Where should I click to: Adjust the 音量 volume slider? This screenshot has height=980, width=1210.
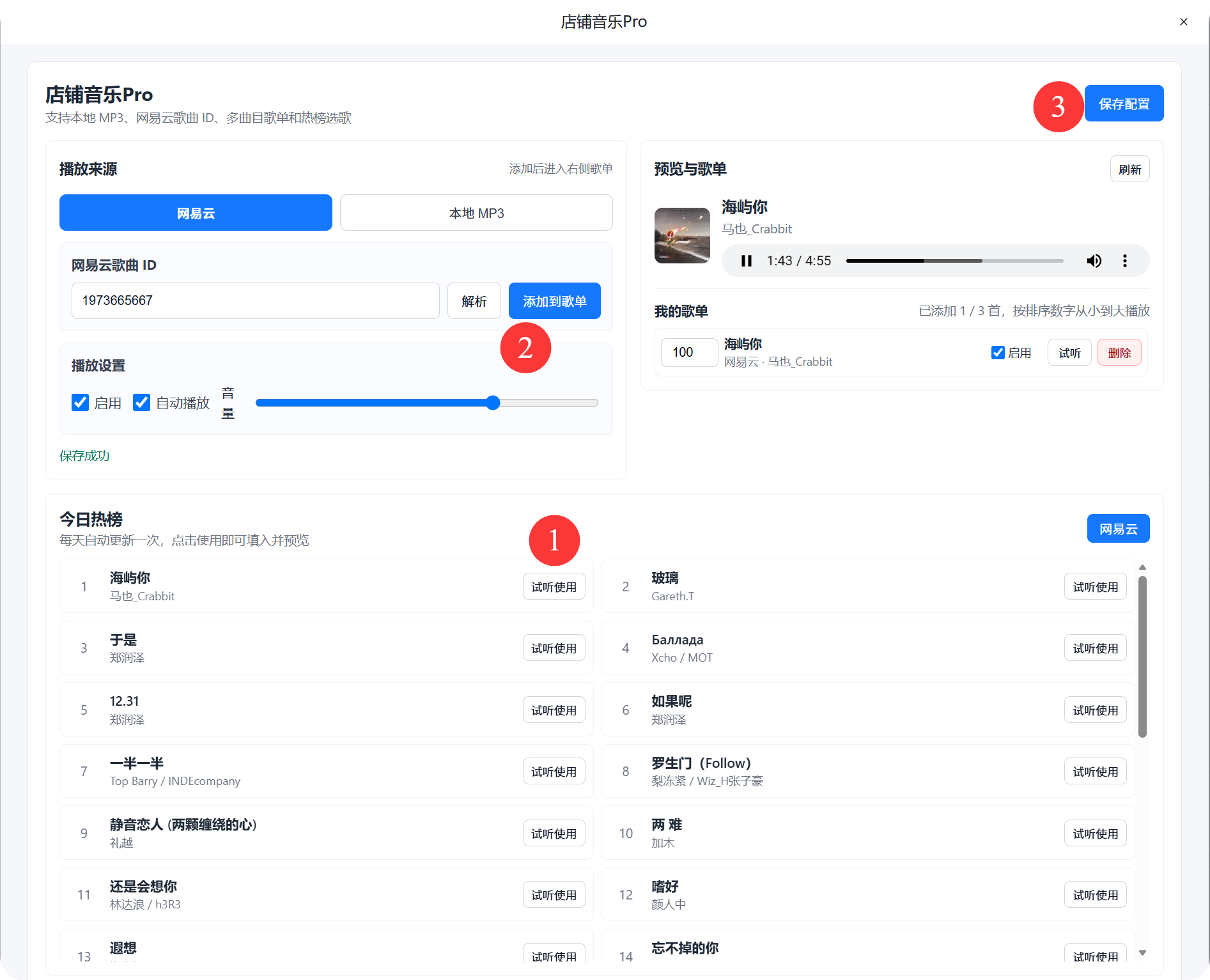tap(427, 403)
